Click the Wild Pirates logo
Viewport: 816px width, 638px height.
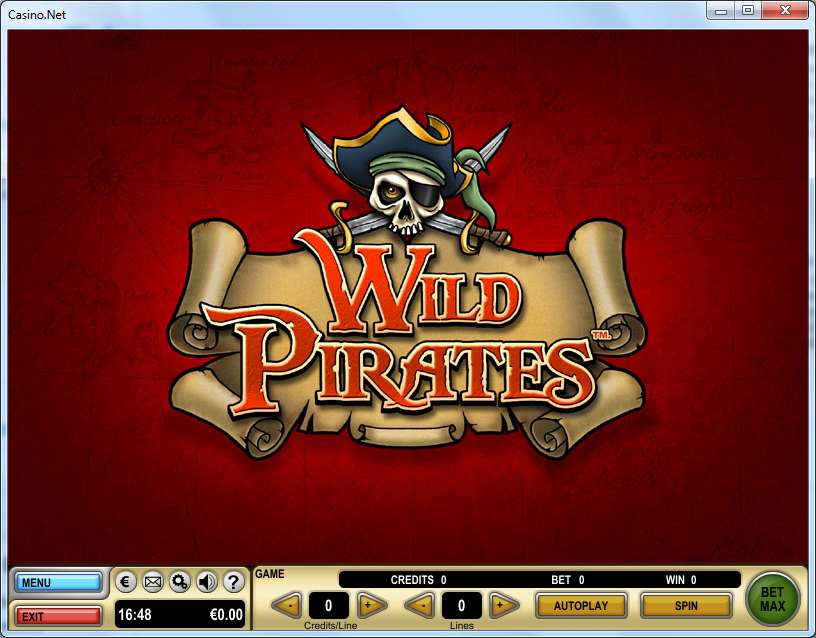point(407,284)
